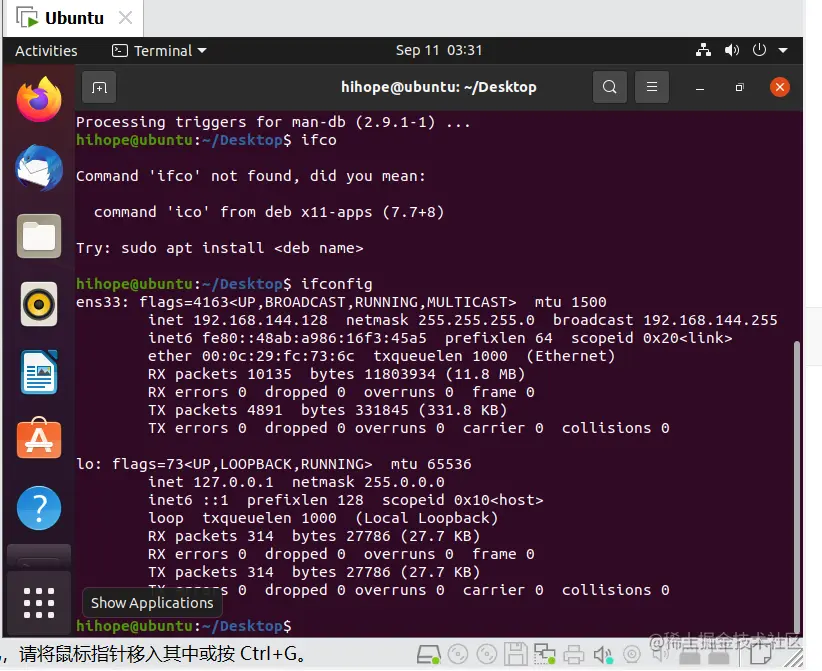Open the terminal hamburger menu
The image size is (822, 671).
tap(652, 87)
